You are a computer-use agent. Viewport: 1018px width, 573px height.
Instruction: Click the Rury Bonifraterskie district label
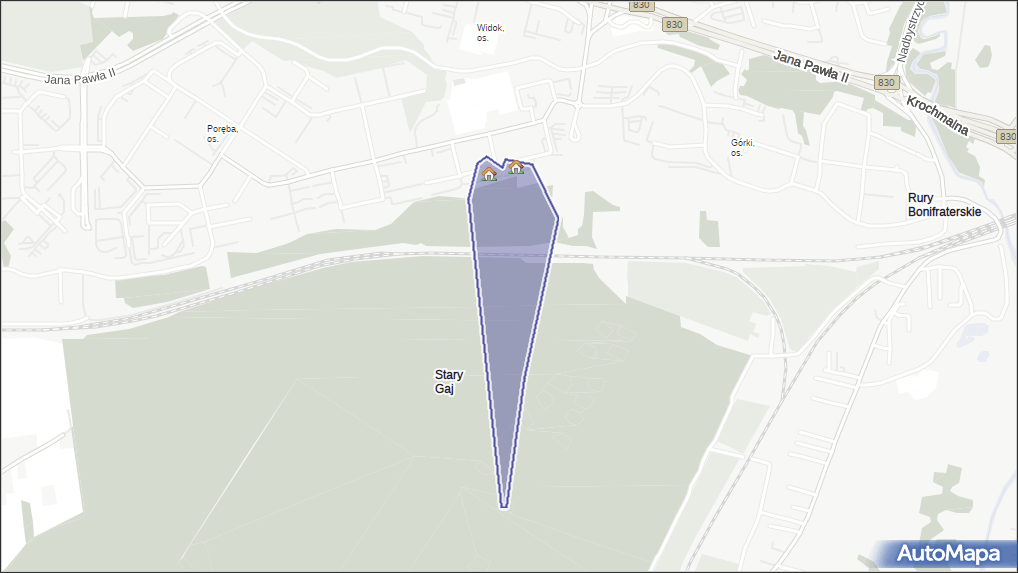(x=944, y=205)
